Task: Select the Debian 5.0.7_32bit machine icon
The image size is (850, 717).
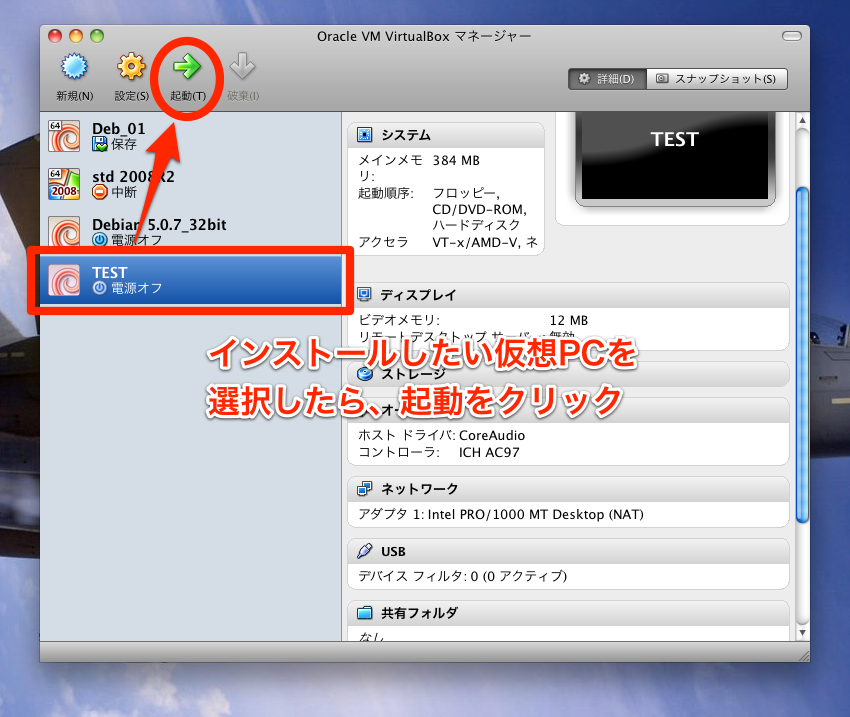Action: [64, 231]
